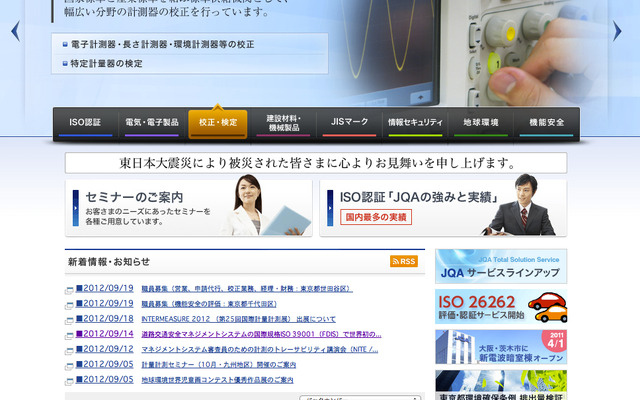Open マネジメントシステム審査員 トレーサビリティ講演会 news link

[x=260, y=349]
